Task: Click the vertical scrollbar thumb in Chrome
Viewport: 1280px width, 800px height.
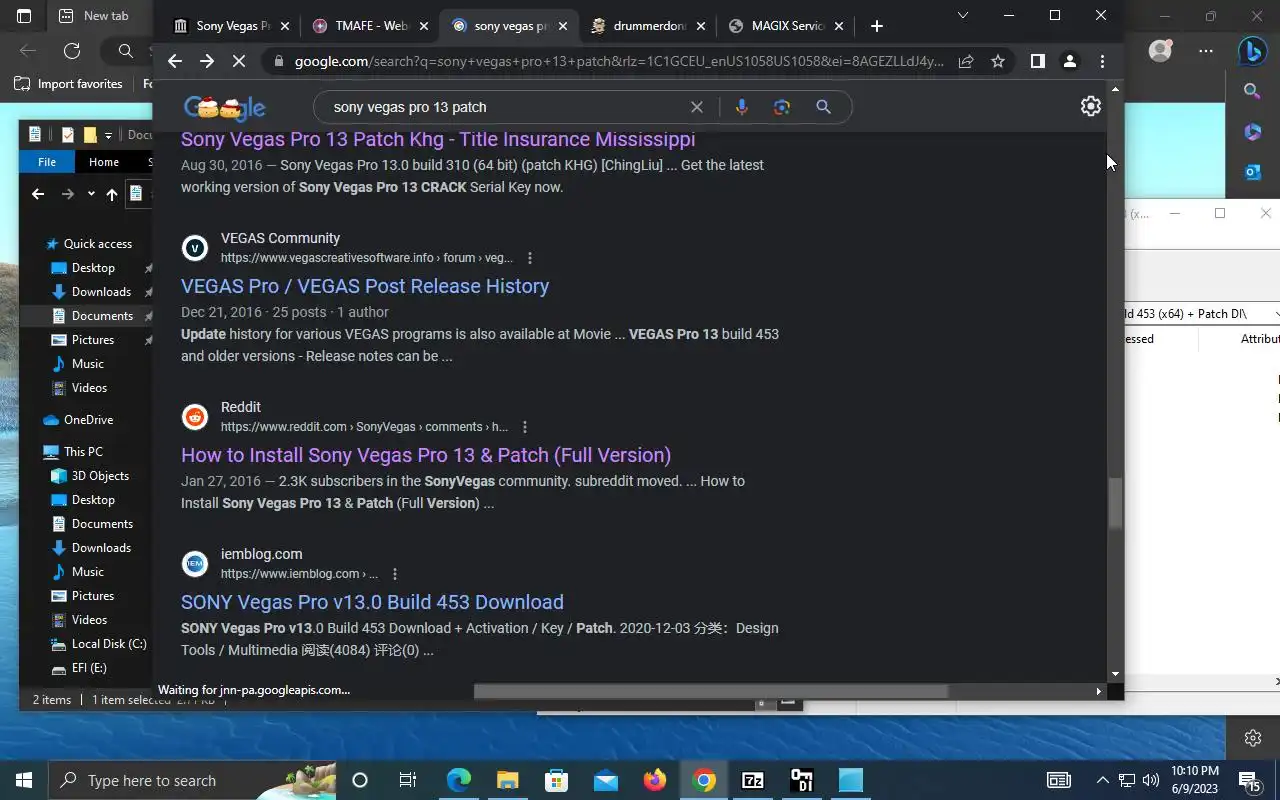Action: point(1115,504)
